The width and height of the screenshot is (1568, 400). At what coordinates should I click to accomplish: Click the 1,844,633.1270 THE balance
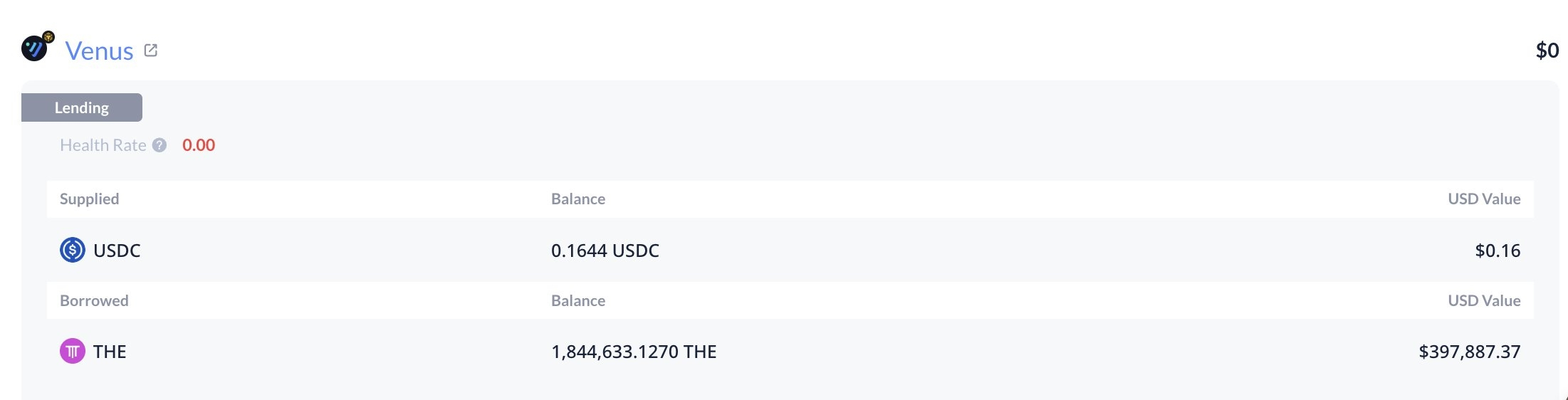tap(633, 352)
